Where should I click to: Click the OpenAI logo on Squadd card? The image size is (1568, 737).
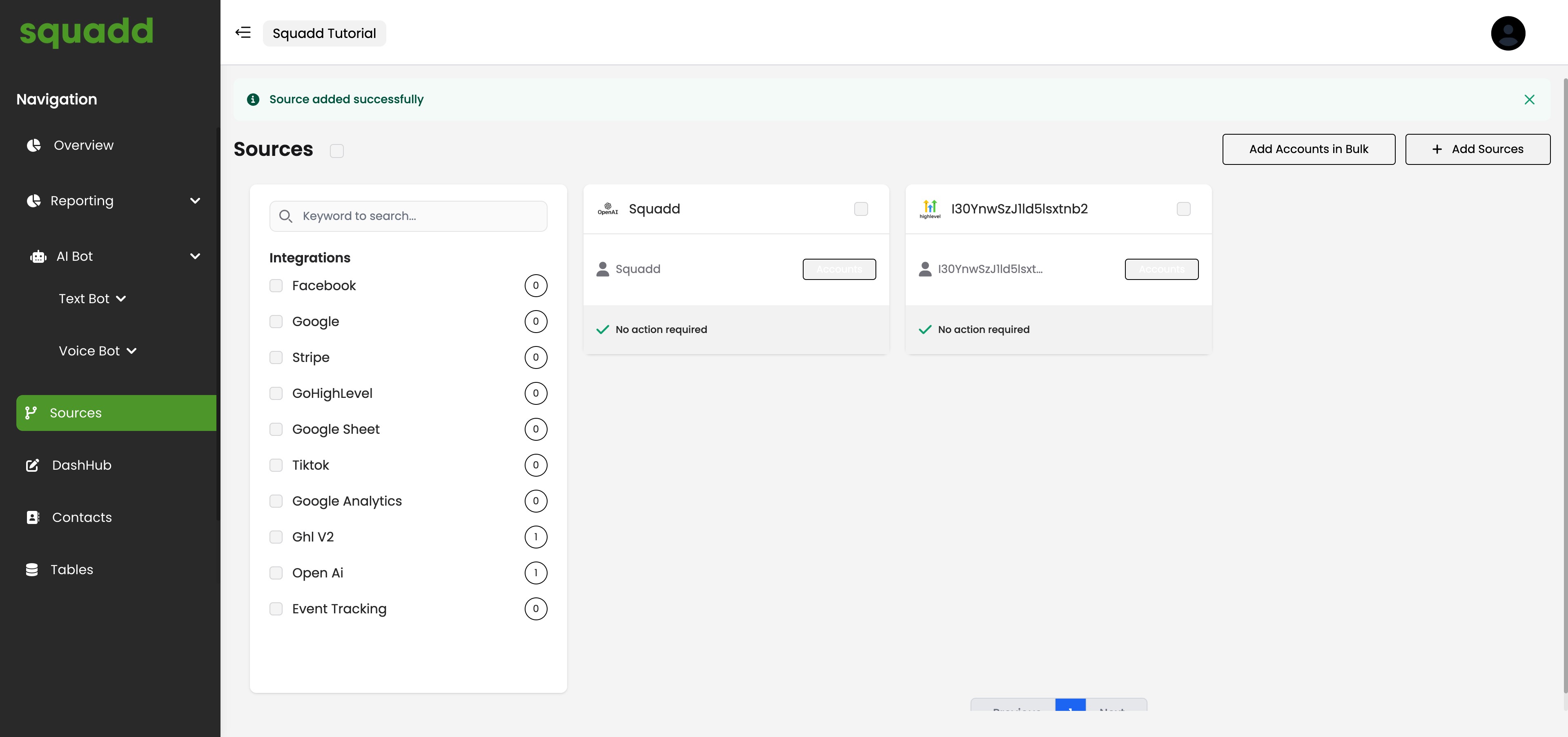click(608, 209)
